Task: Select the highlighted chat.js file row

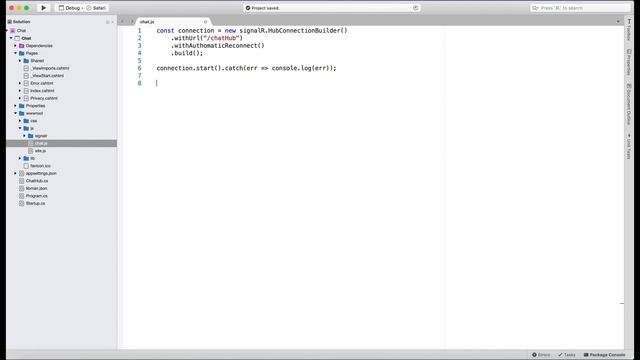Action: point(61,143)
